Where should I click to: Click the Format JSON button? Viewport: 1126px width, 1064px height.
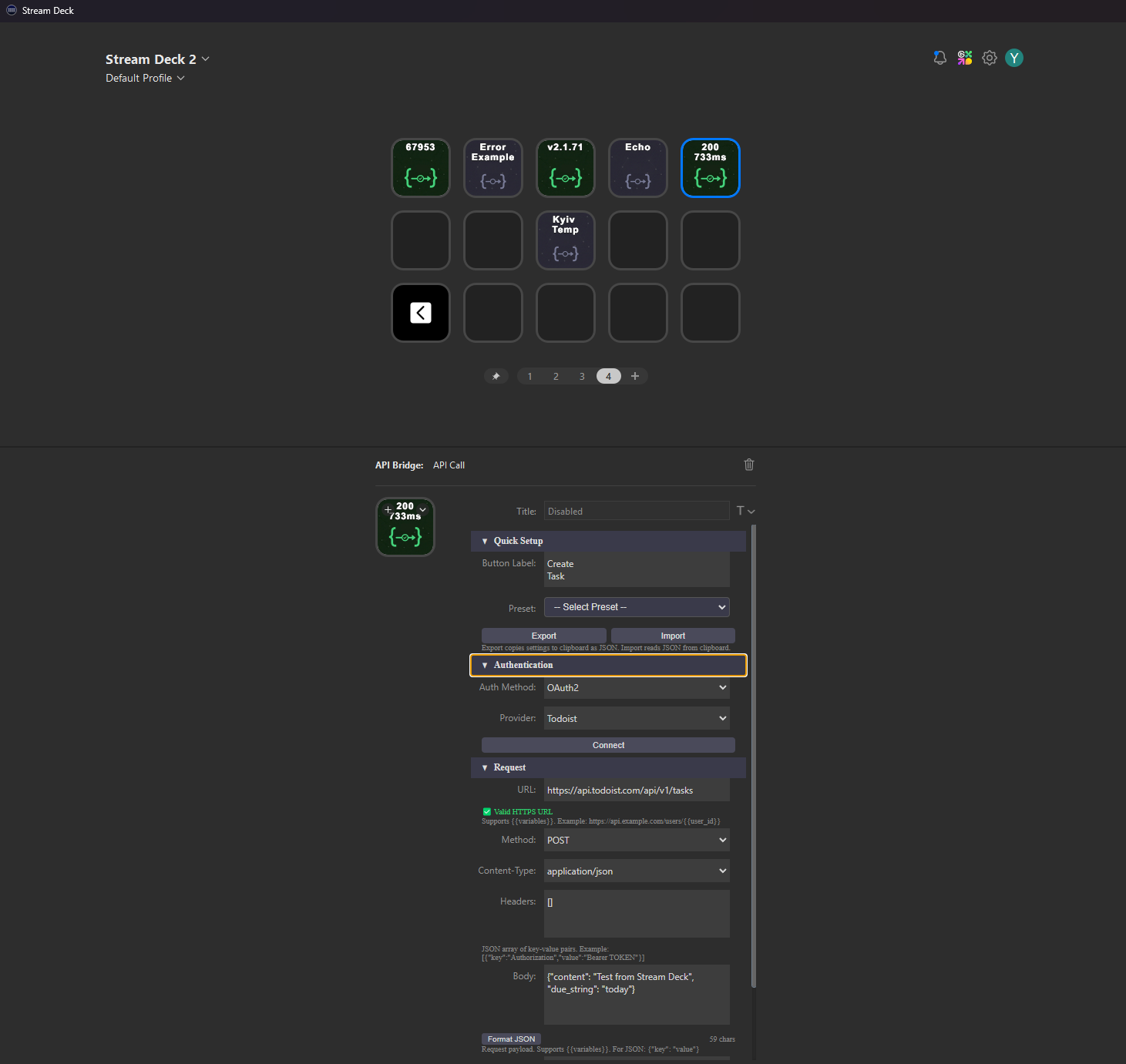(511, 1039)
